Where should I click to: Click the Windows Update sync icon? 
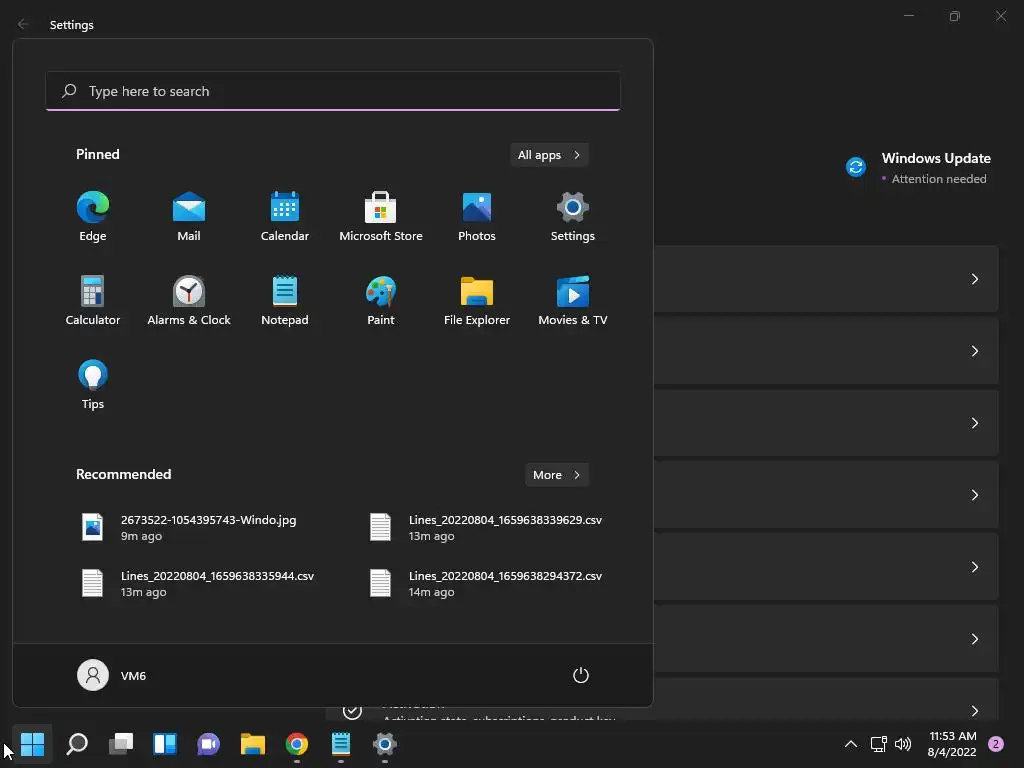tap(856, 167)
